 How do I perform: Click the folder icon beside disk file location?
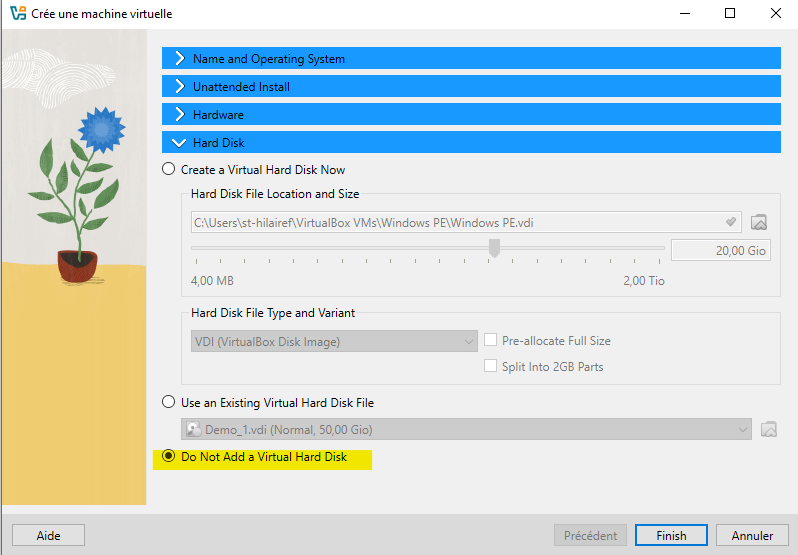(759, 222)
